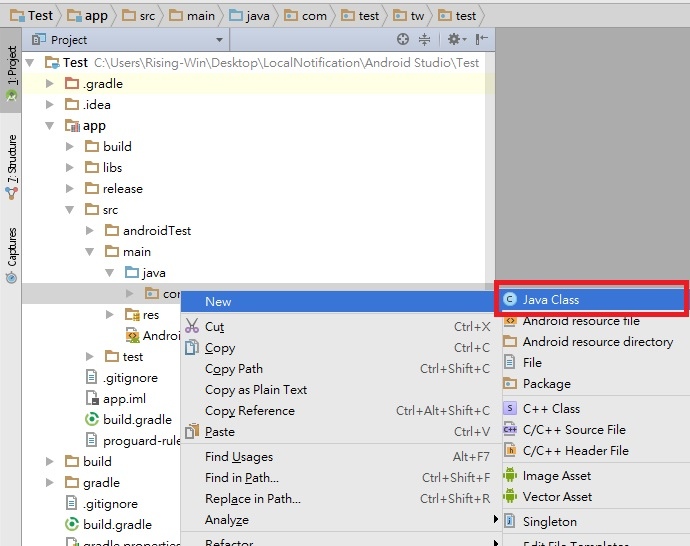
Task: Choose Copy as Plain Text
Action: point(338,390)
